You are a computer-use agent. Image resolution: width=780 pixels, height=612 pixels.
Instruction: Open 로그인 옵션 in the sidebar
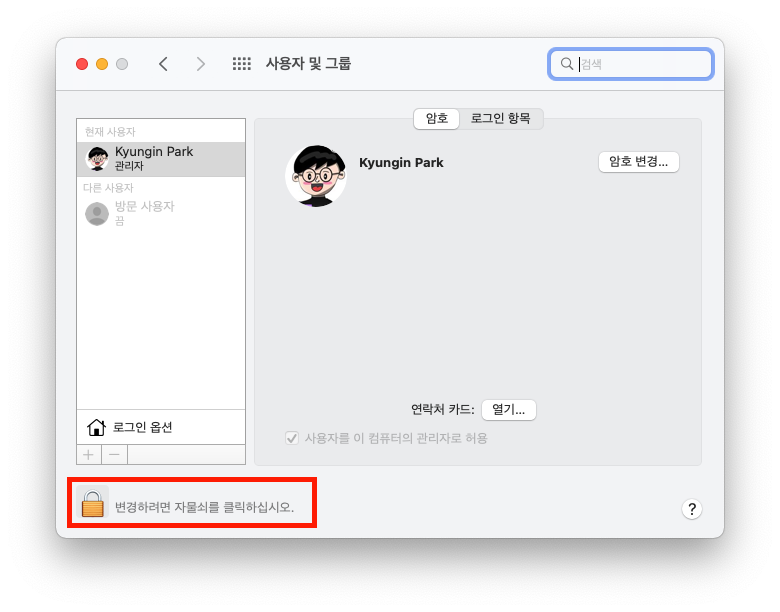[x=161, y=427]
